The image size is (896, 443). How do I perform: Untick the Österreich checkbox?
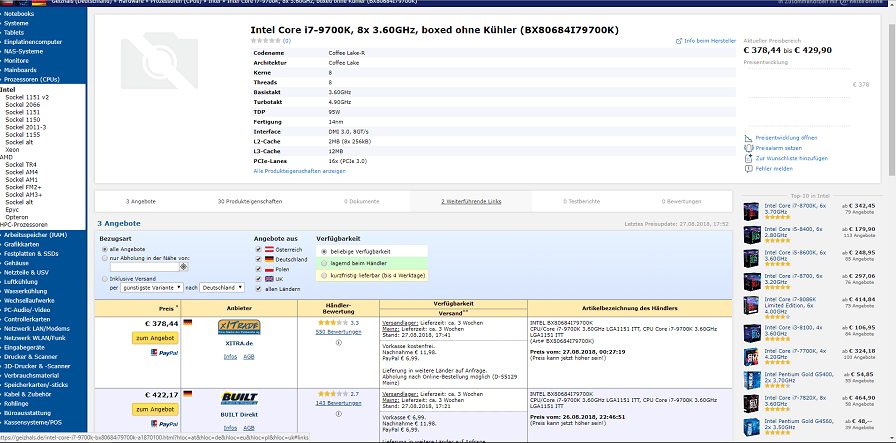point(259,250)
